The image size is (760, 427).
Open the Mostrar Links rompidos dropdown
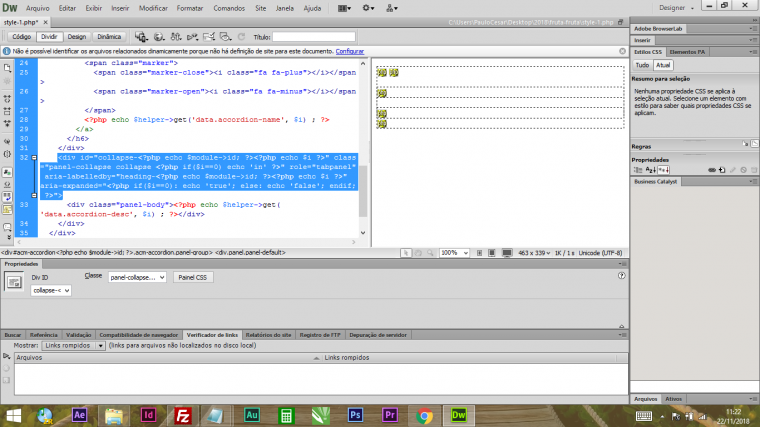tap(72, 345)
